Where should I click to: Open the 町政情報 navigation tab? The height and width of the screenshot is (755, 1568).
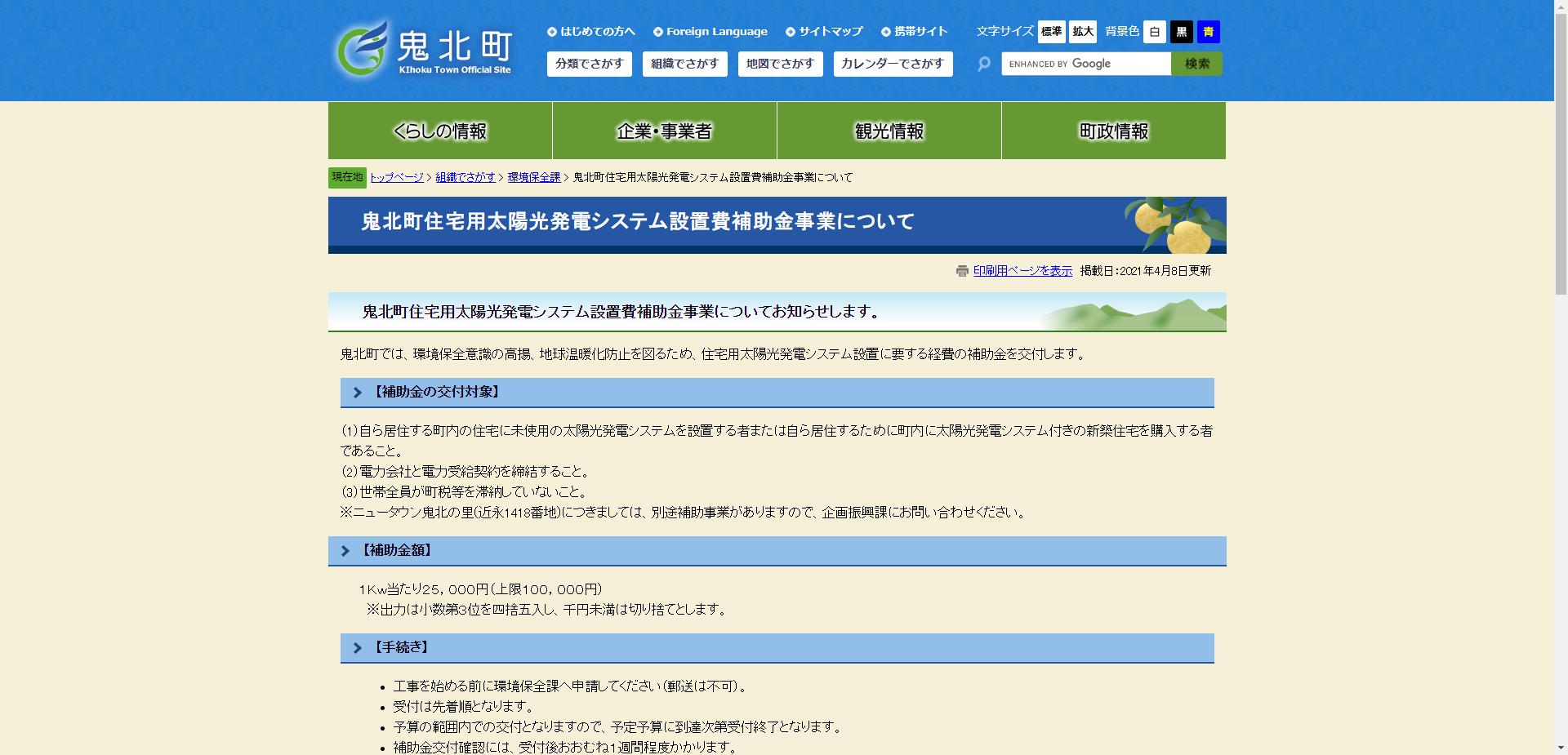(x=1113, y=130)
